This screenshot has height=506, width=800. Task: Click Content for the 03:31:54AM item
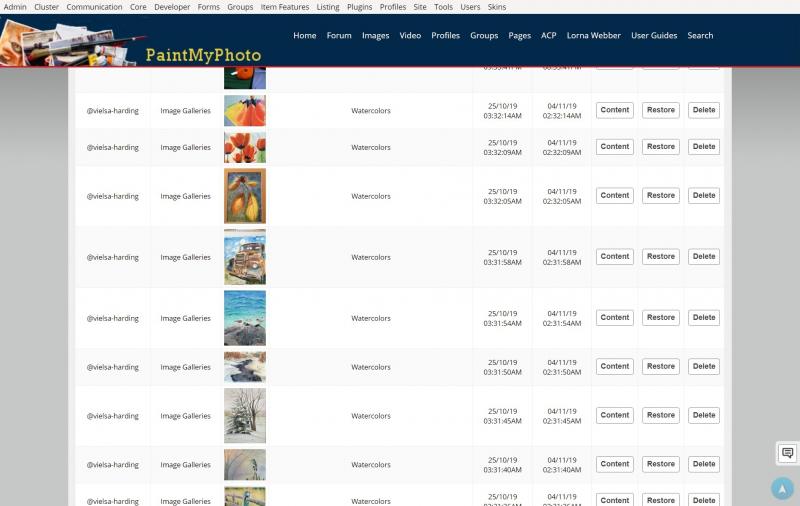(615, 317)
